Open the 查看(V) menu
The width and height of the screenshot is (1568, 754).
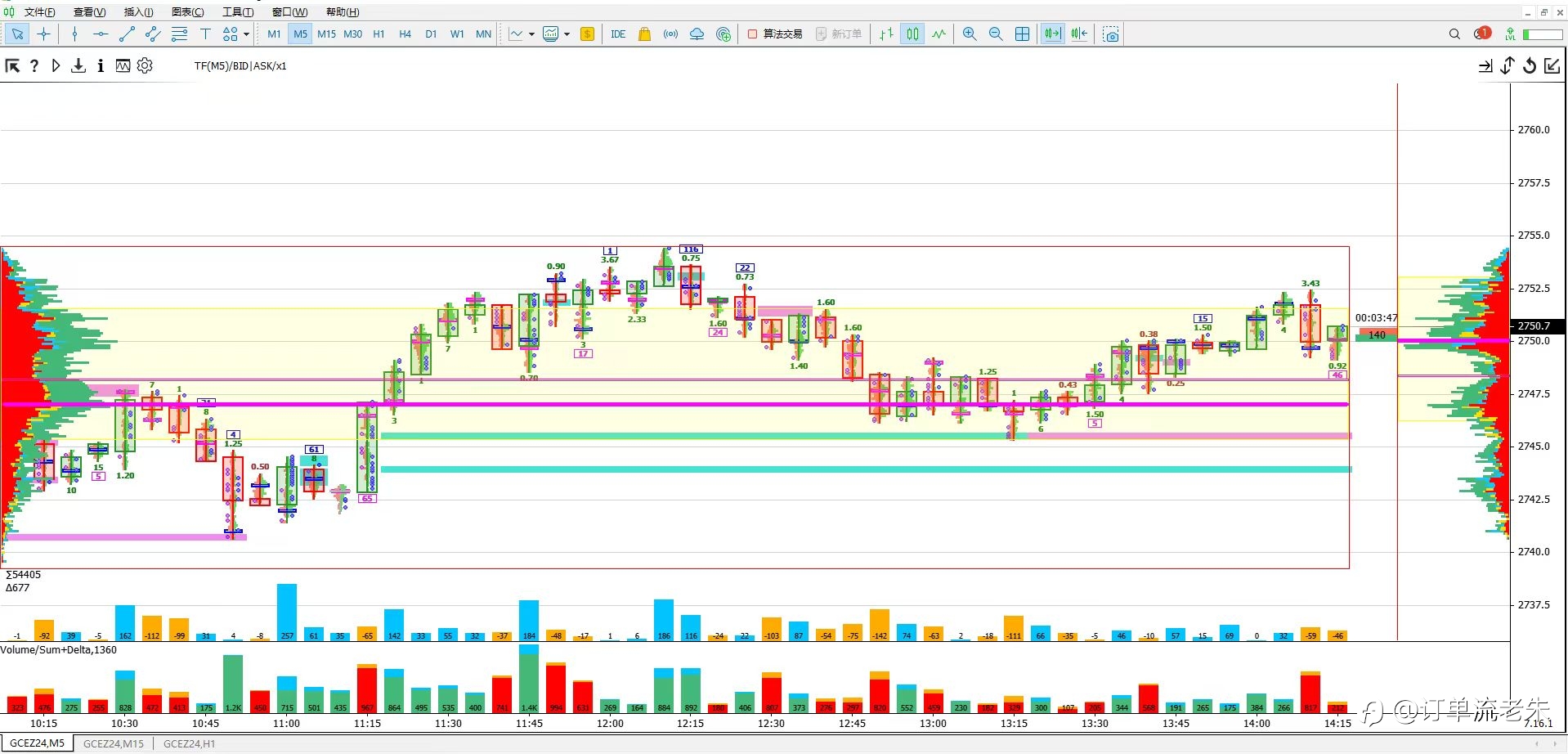90,11
